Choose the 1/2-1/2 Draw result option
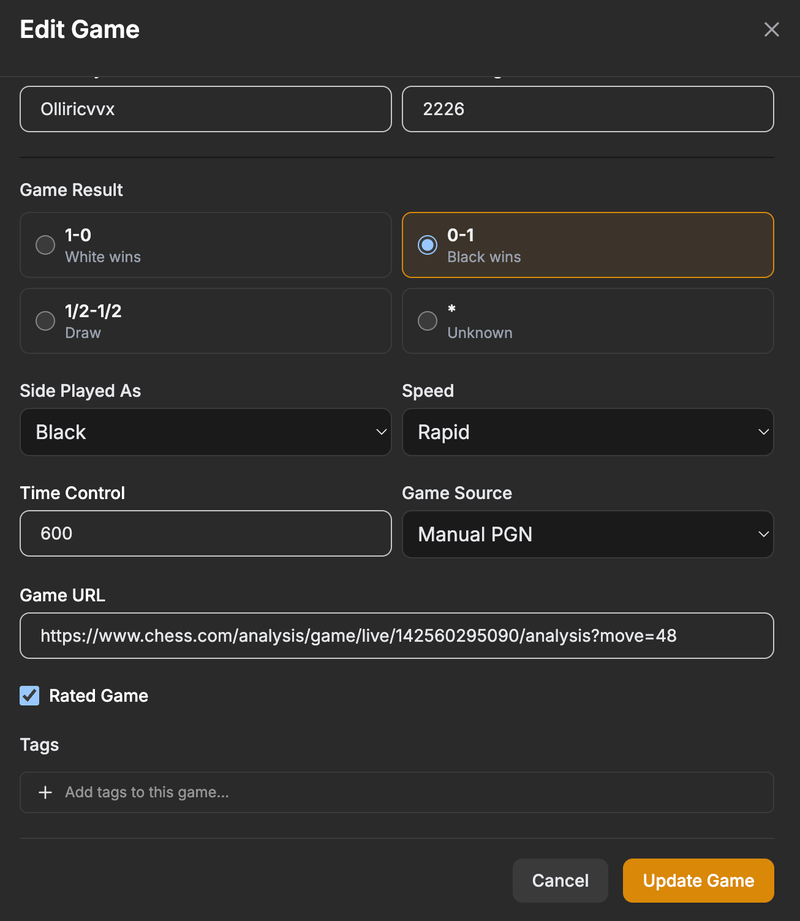The image size is (800, 921). point(45,321)
